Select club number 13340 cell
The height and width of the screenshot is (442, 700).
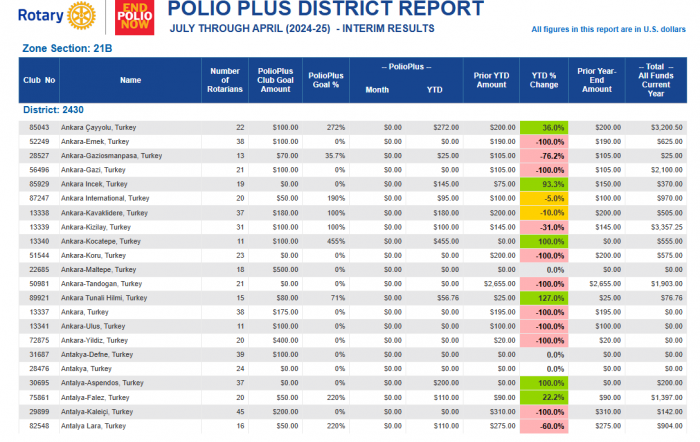(39, 241)
